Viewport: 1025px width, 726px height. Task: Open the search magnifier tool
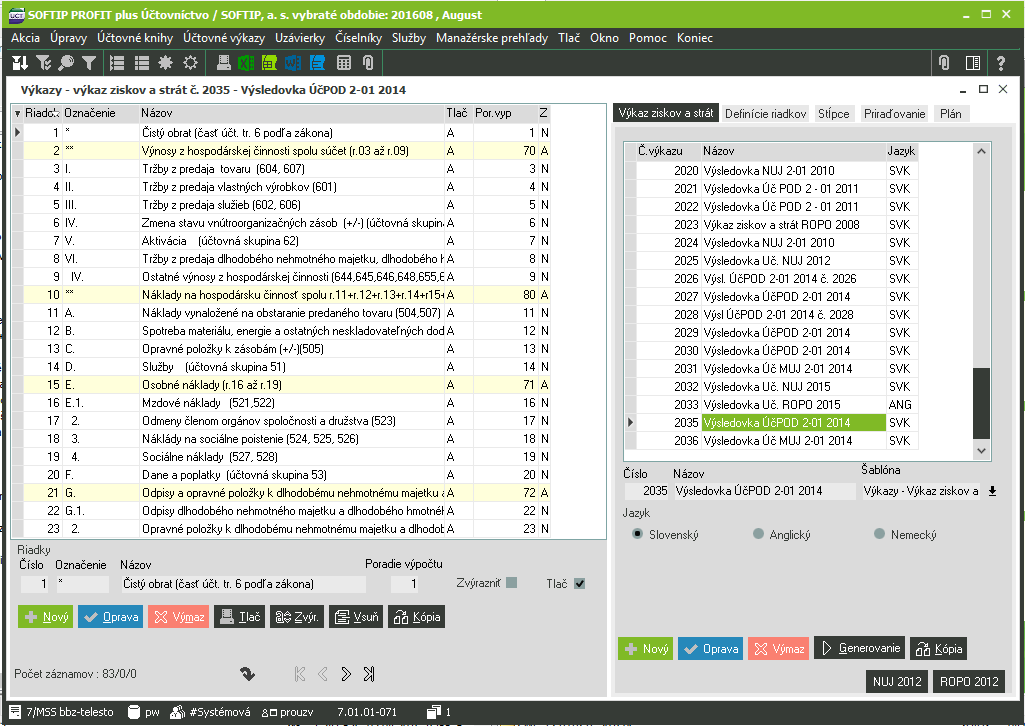tap(66, 62)
